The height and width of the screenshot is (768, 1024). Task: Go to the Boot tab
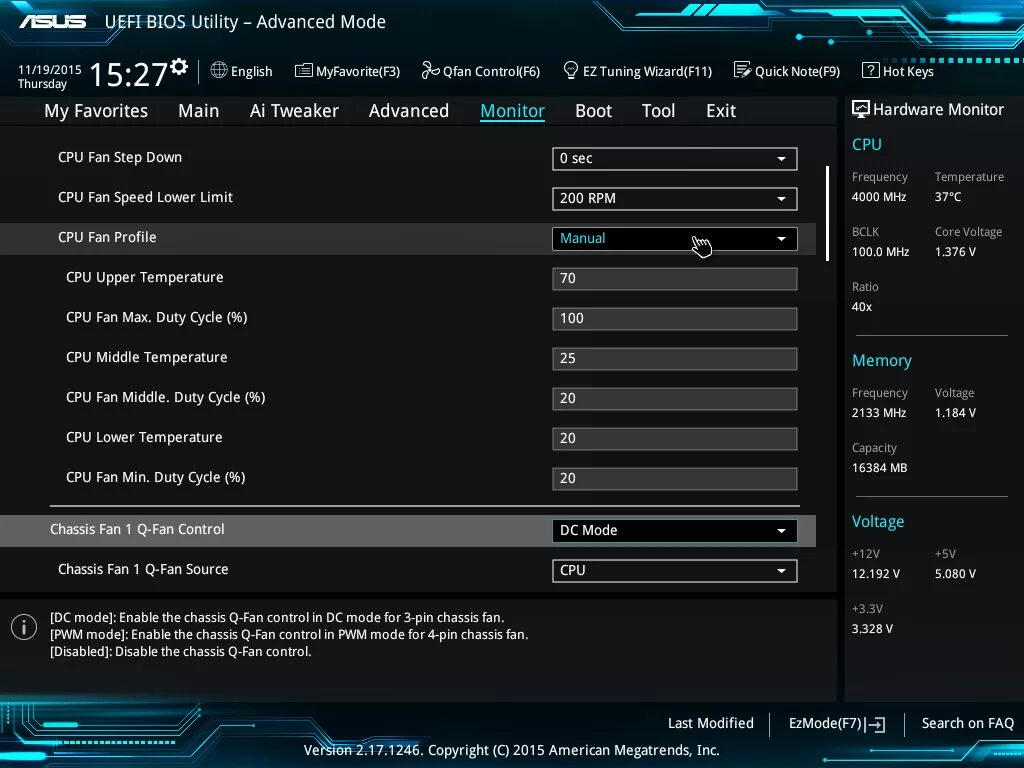click(x=593, y=111)
